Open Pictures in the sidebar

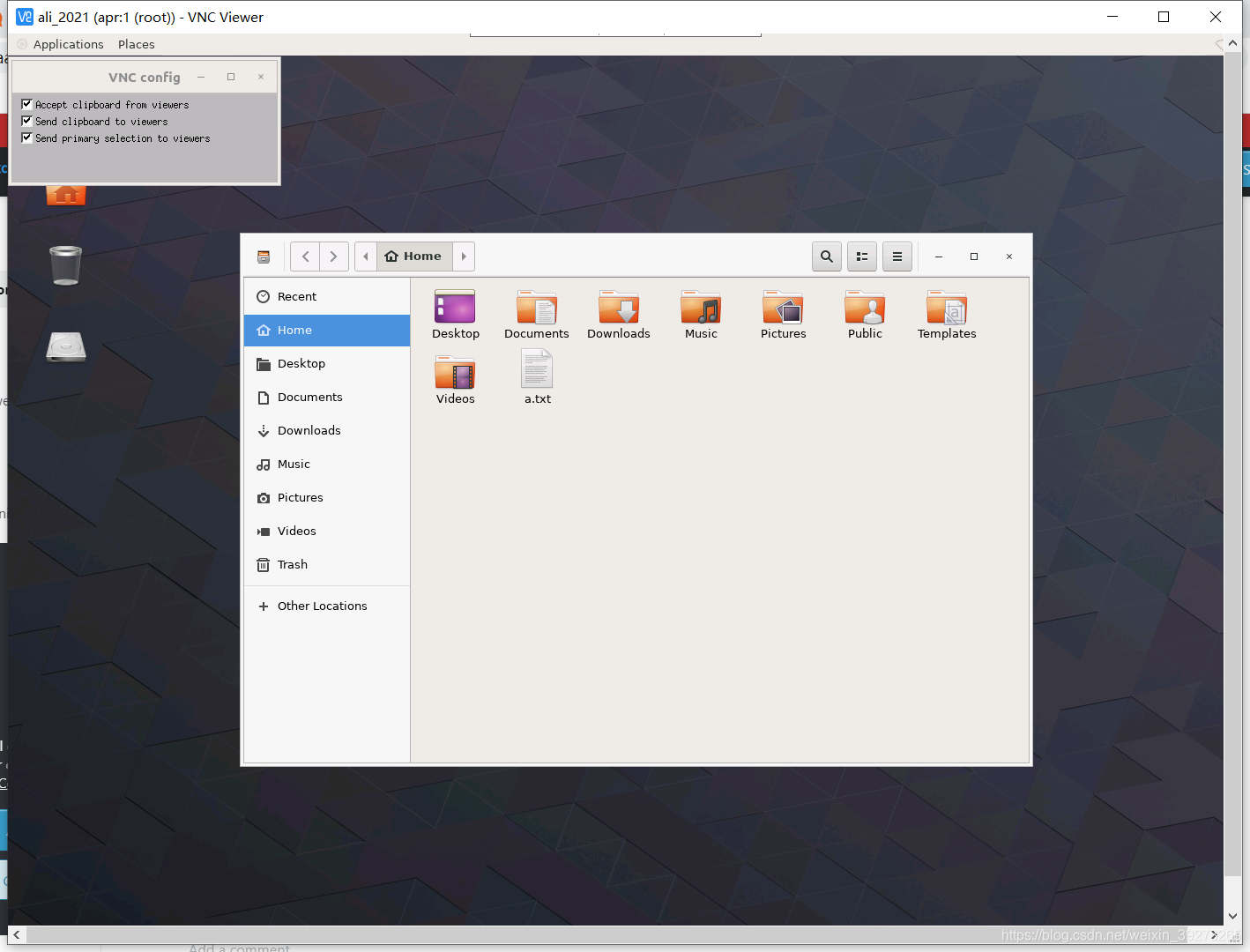(327, 498)
